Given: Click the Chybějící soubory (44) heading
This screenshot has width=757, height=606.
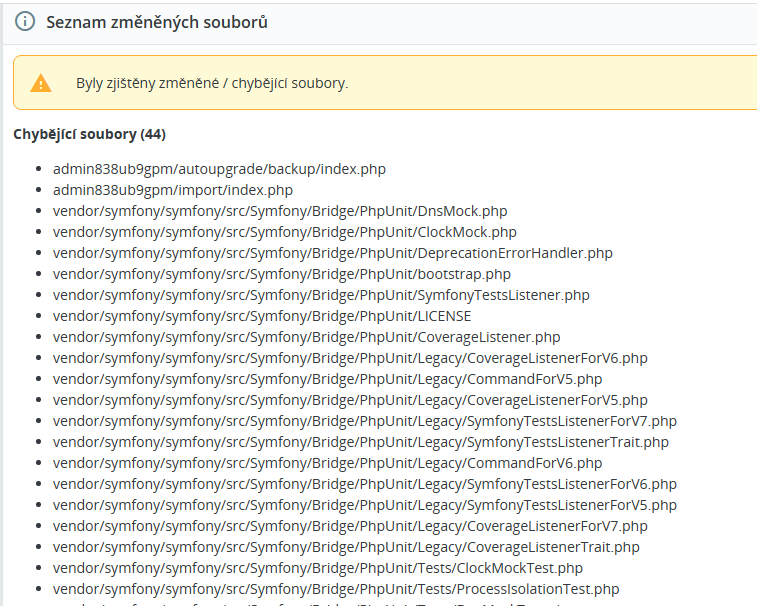Looking at the screenshot, I should point(89,134).
